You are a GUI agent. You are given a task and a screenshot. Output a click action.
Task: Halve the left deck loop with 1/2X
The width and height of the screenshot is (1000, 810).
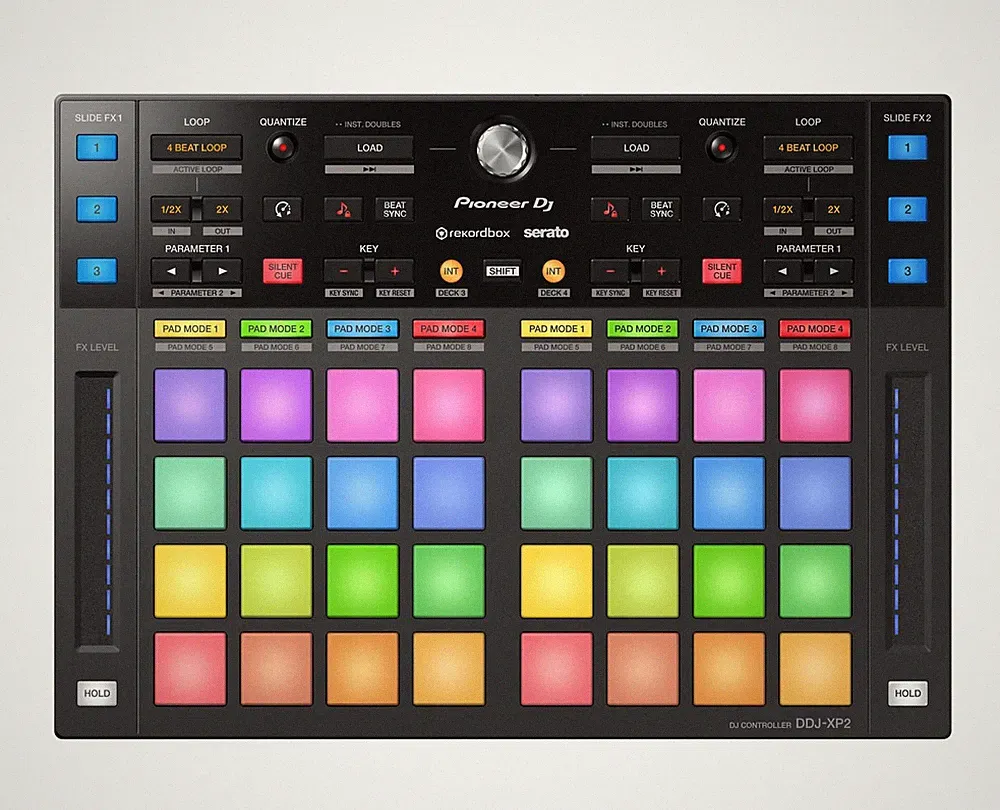(171, 209)
